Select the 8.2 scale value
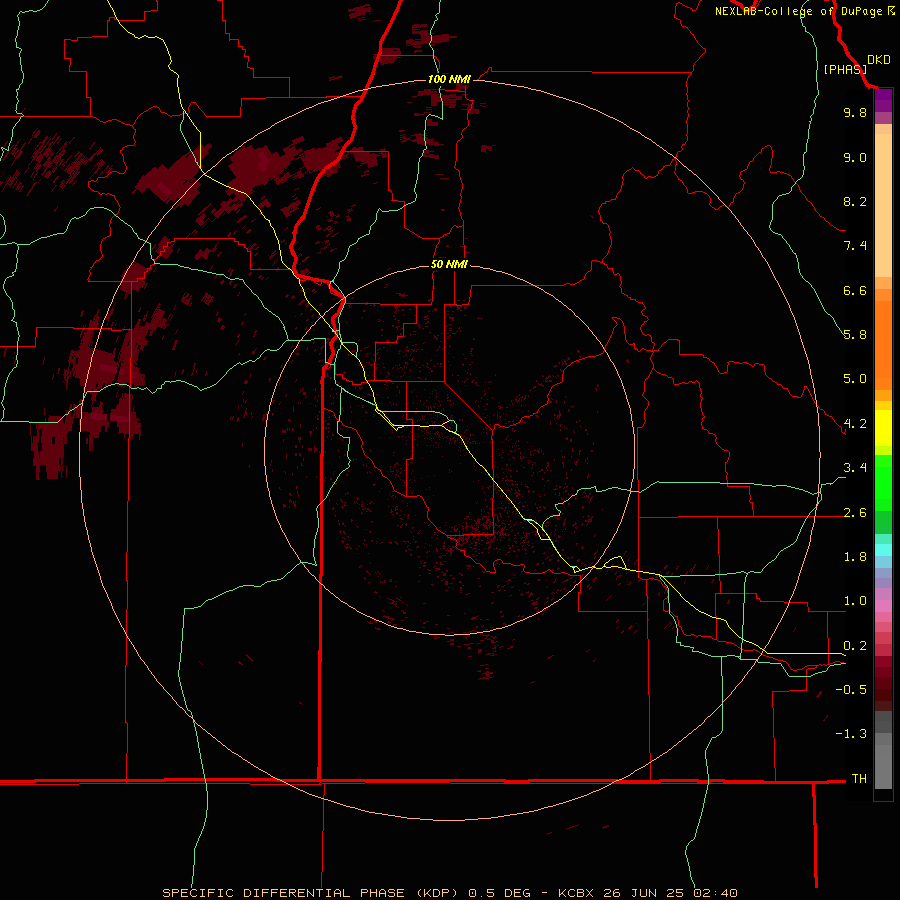900x900 pixels. [855, 201]
